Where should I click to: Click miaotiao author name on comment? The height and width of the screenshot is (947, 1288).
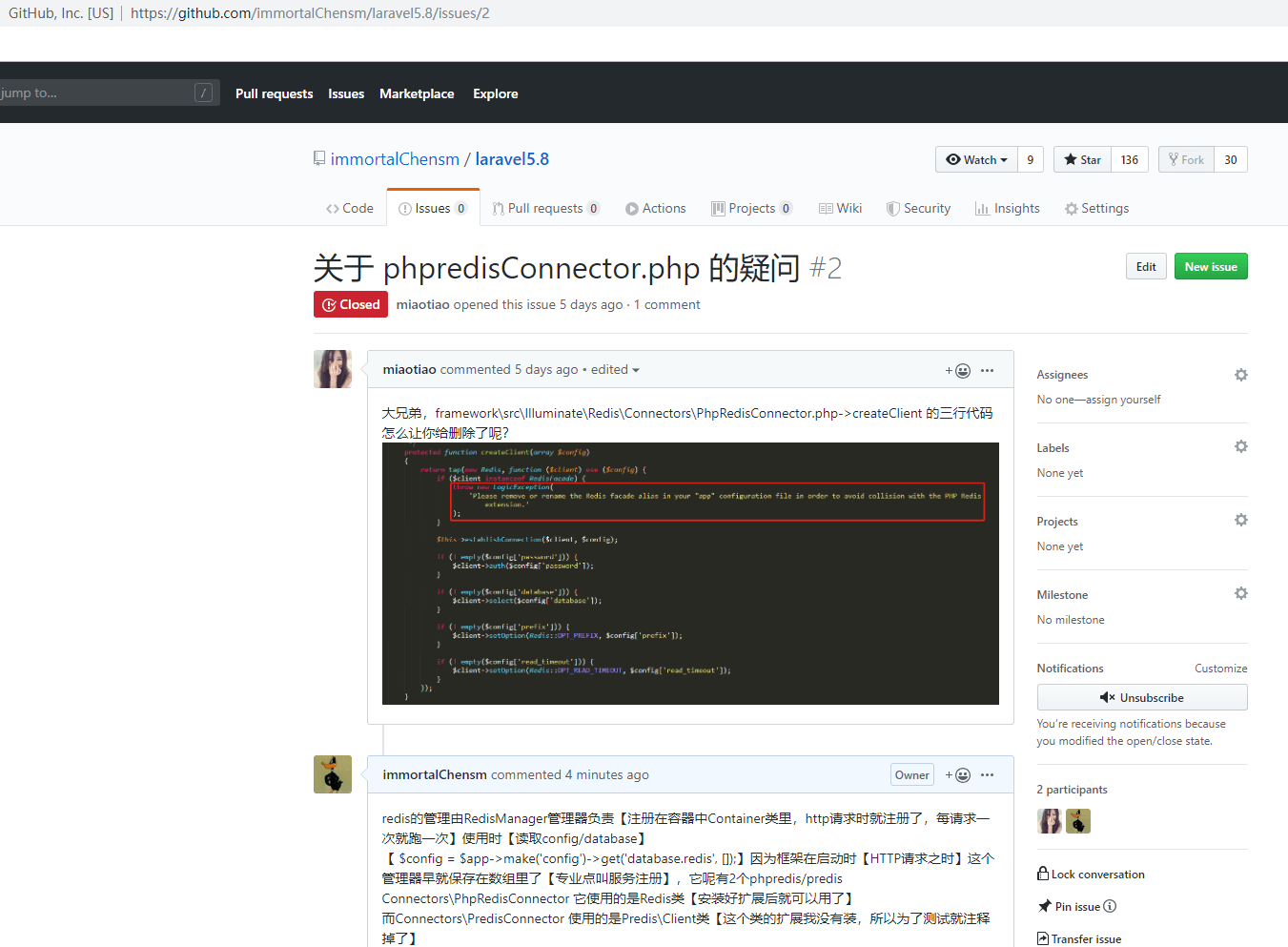point(409,370)
